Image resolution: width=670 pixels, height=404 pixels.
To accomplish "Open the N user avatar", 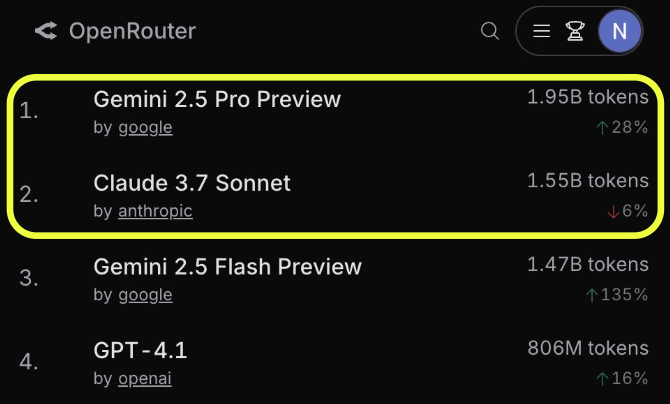I will [619, 31].
